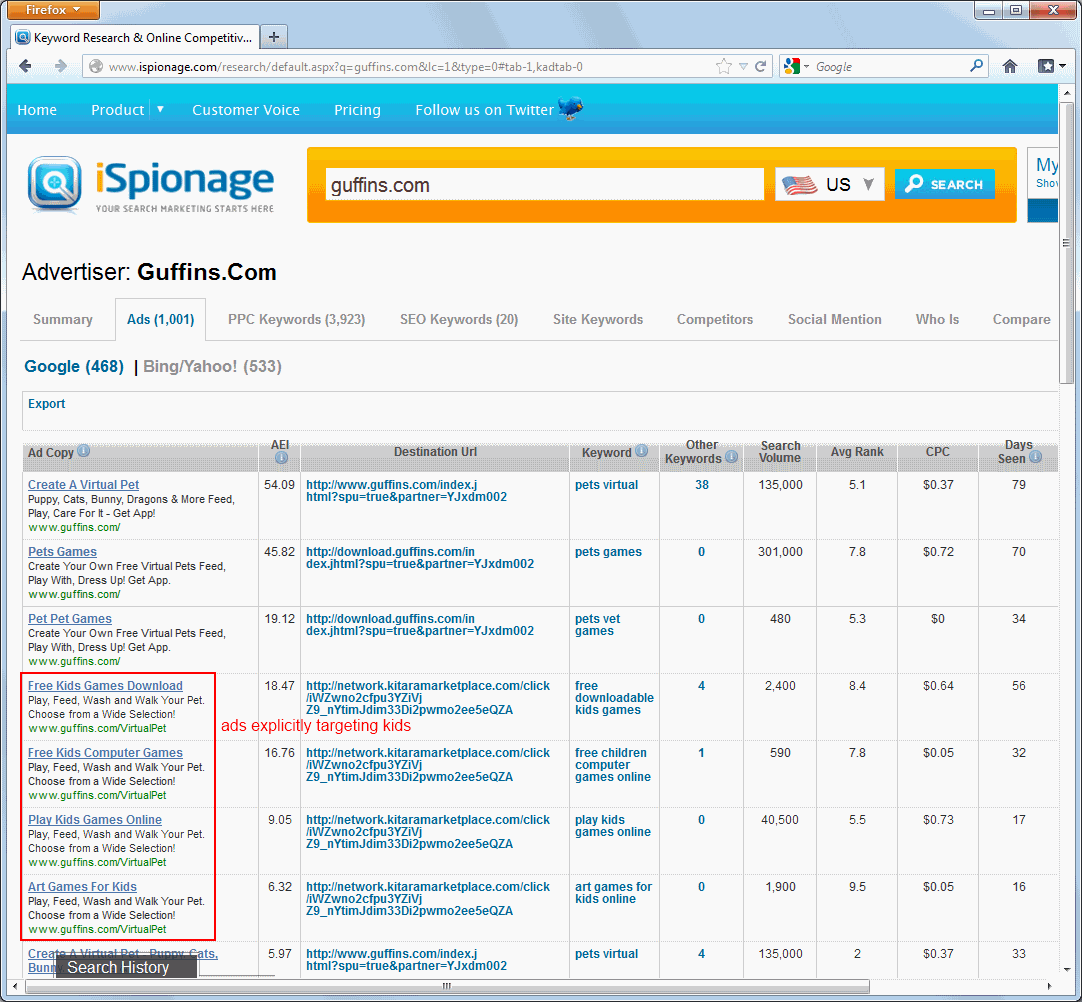Open Free Kids Computer Games ad
The width and height of the screenshot is (1082, 1002).
point(105,752)
